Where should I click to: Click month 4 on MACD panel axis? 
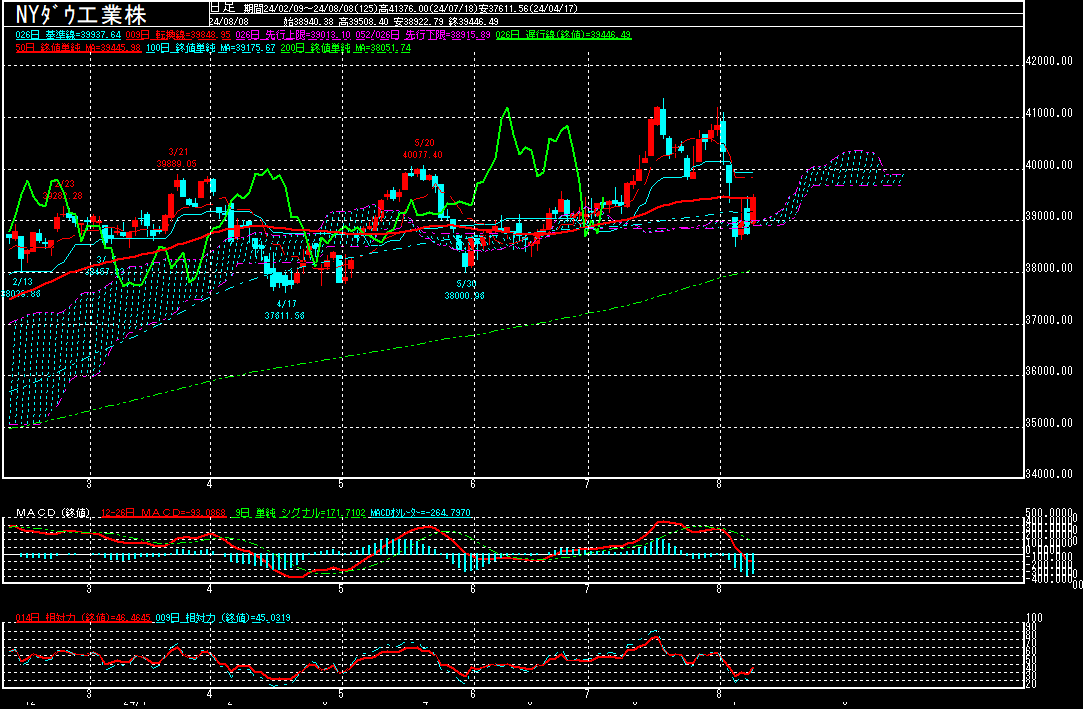pyautogui.click(x=209, y=589)
